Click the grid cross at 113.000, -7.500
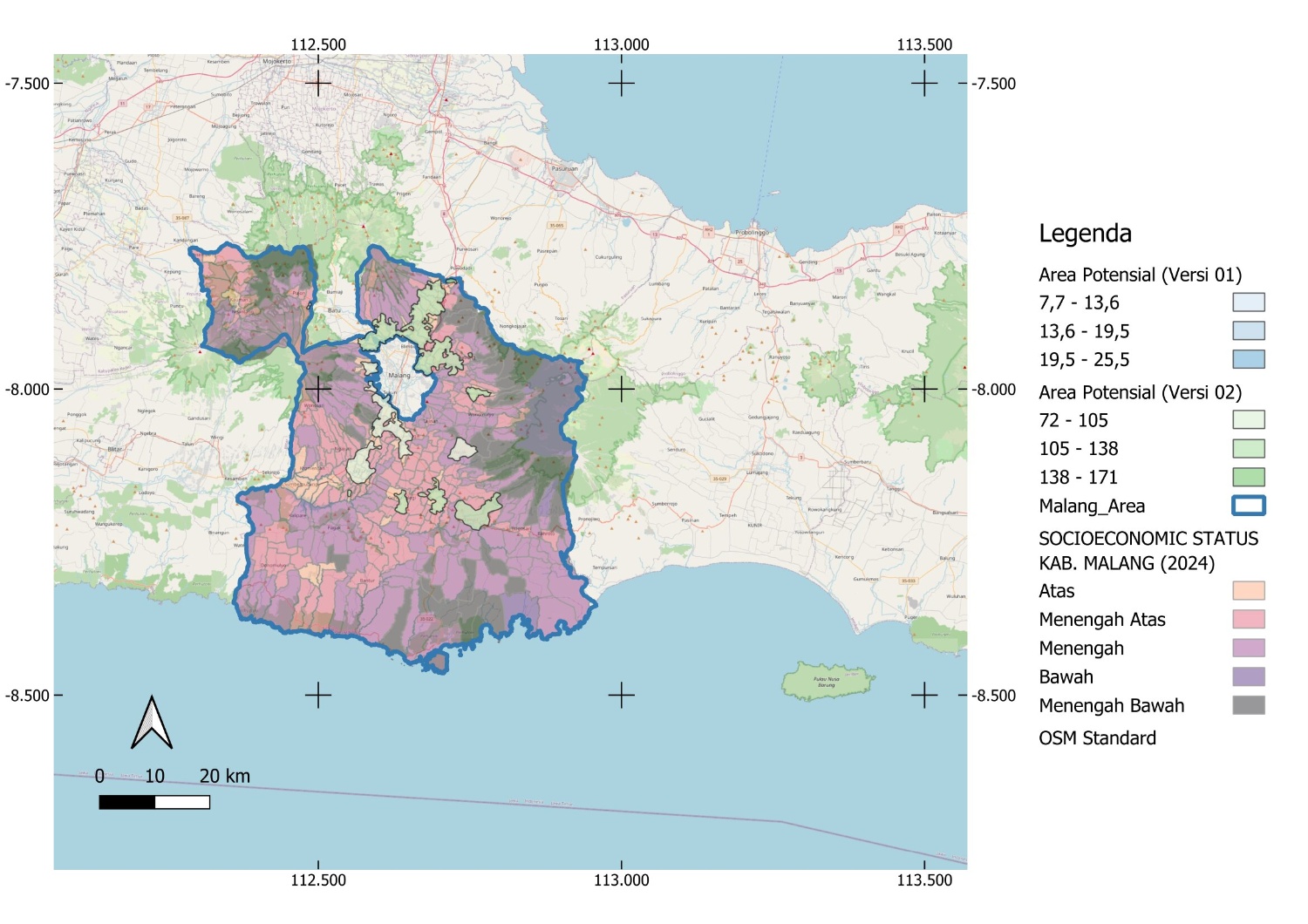Screen dimensions: 1308x924 [621, 84]
